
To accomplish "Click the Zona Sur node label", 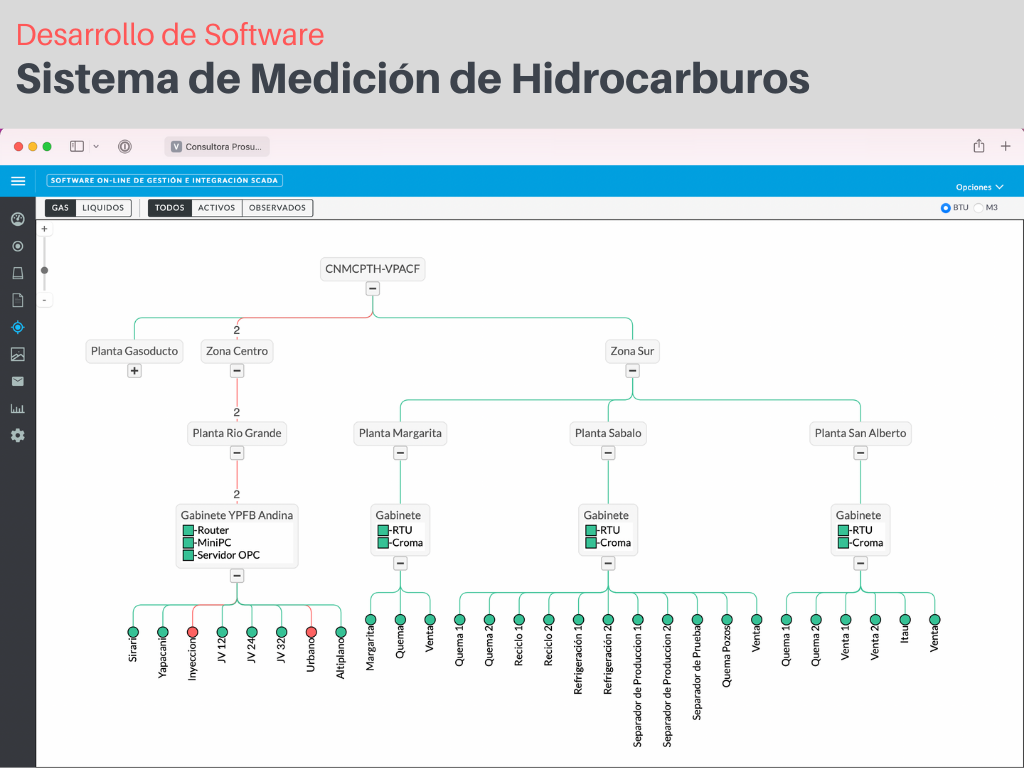I will click(x=632, y=351).
